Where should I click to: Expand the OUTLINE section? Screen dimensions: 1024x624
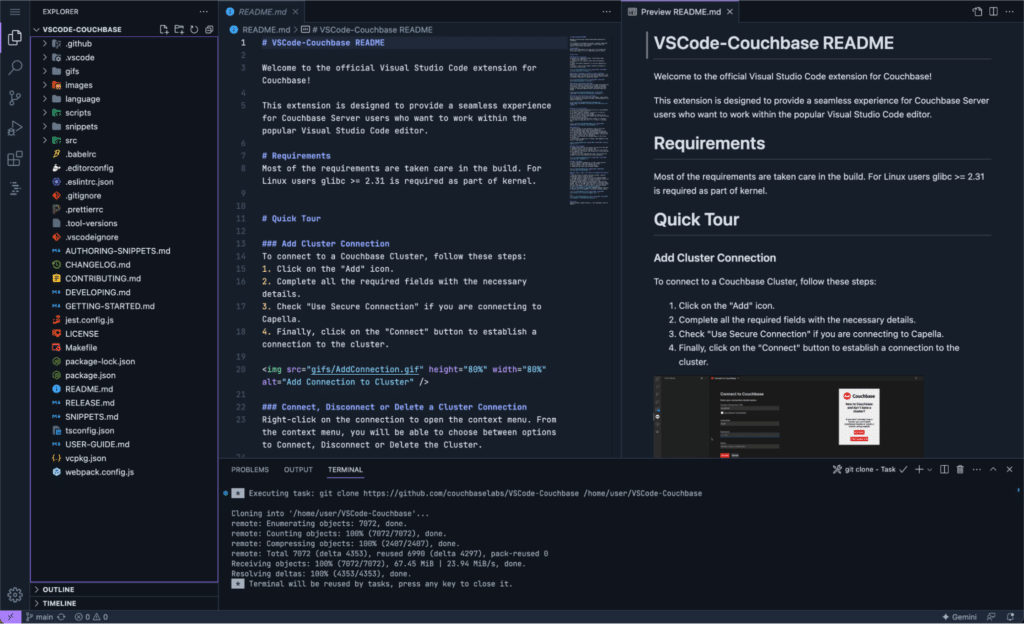(60, 589)
